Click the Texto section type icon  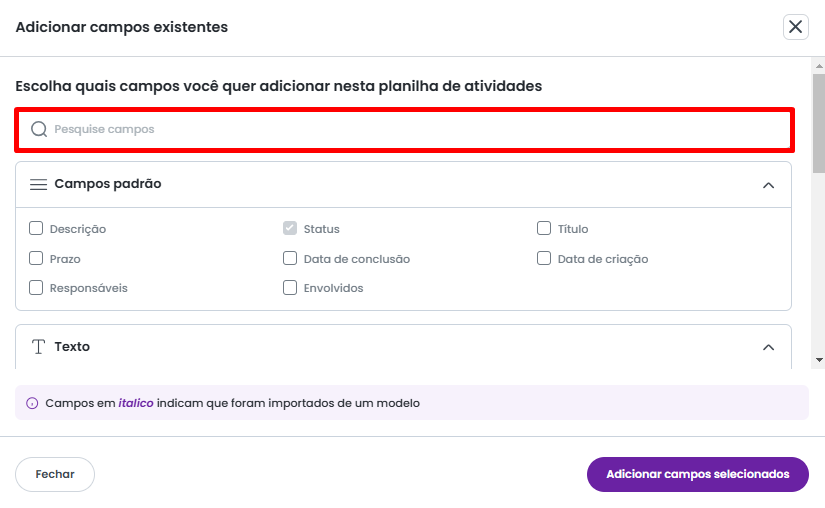click(39, 347)
